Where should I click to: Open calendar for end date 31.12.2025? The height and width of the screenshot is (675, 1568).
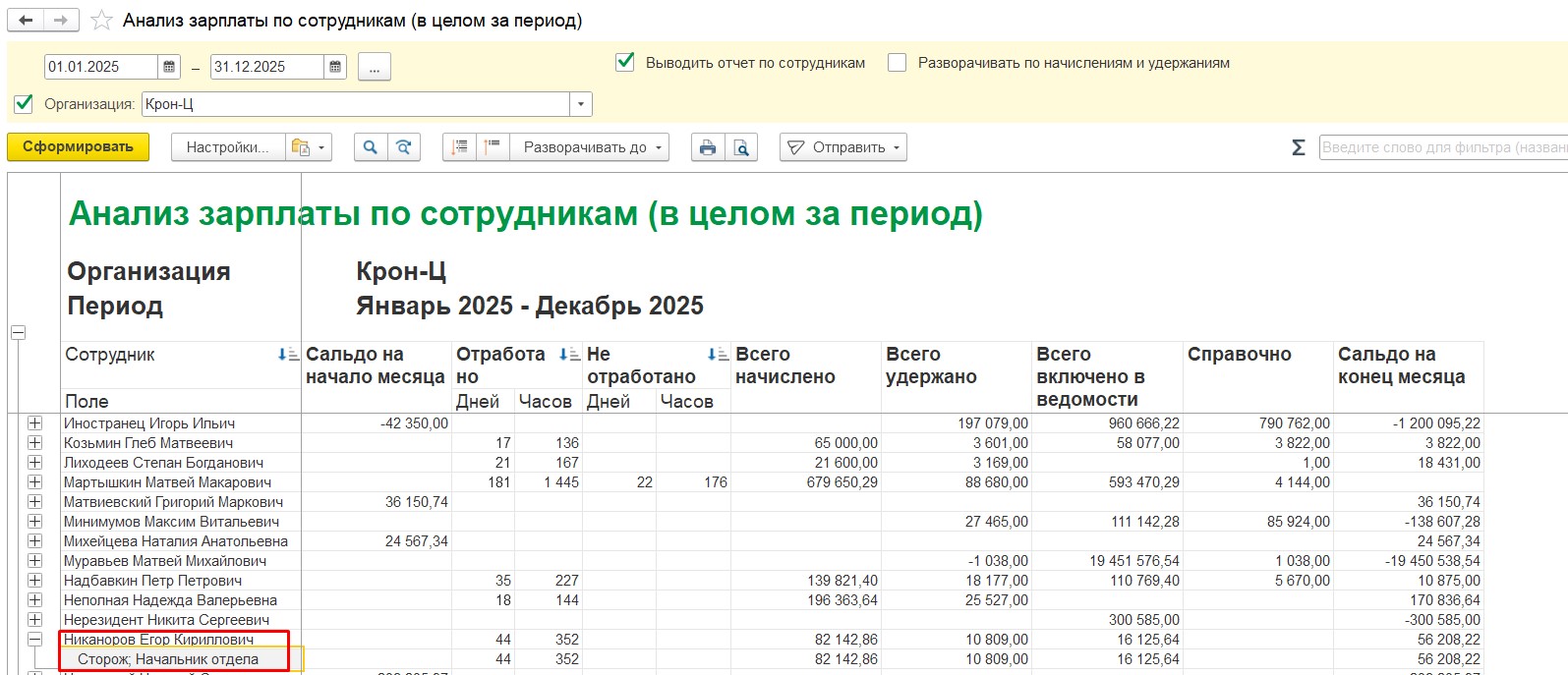point(335,67)
